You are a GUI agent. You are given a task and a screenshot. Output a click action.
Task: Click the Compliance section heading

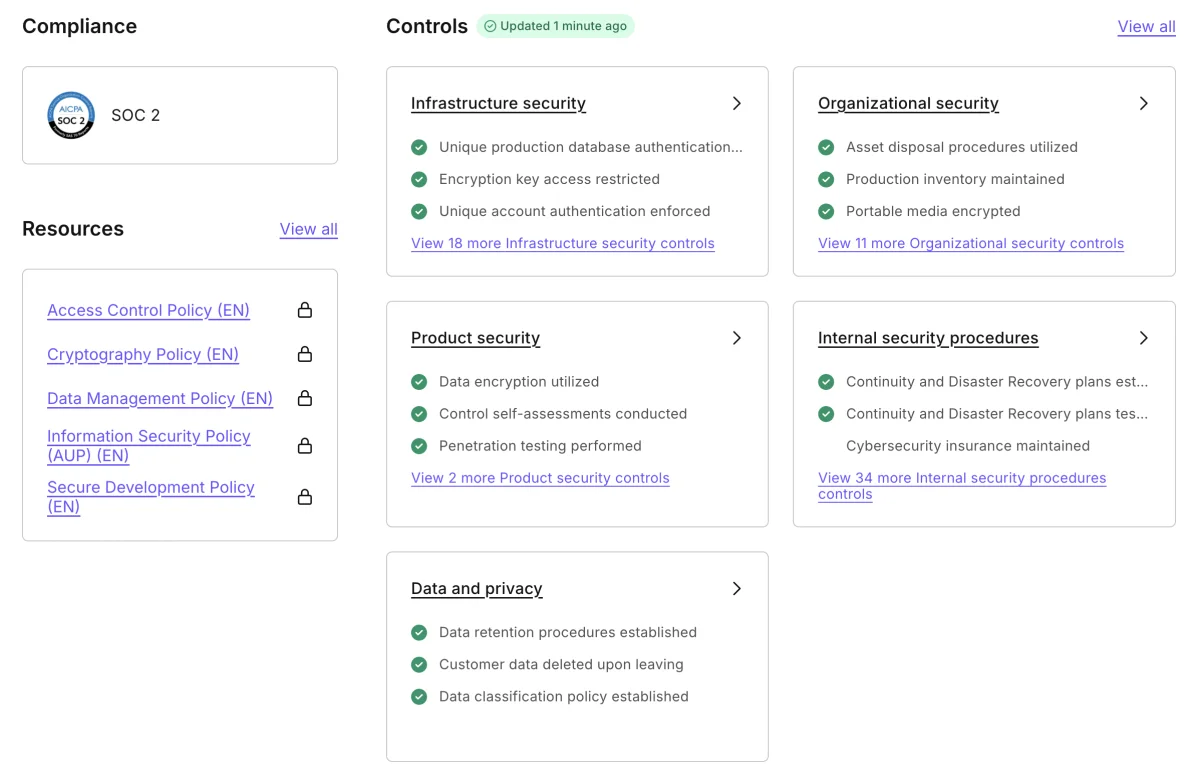click(80, 27)
